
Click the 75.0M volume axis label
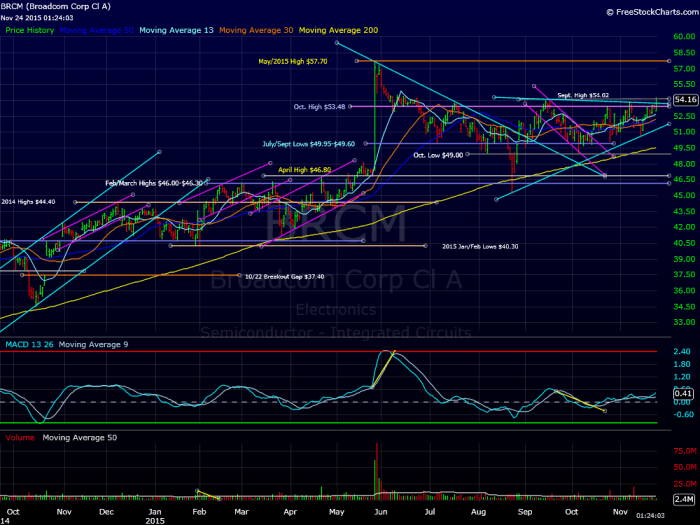click(x=685, y=451)
